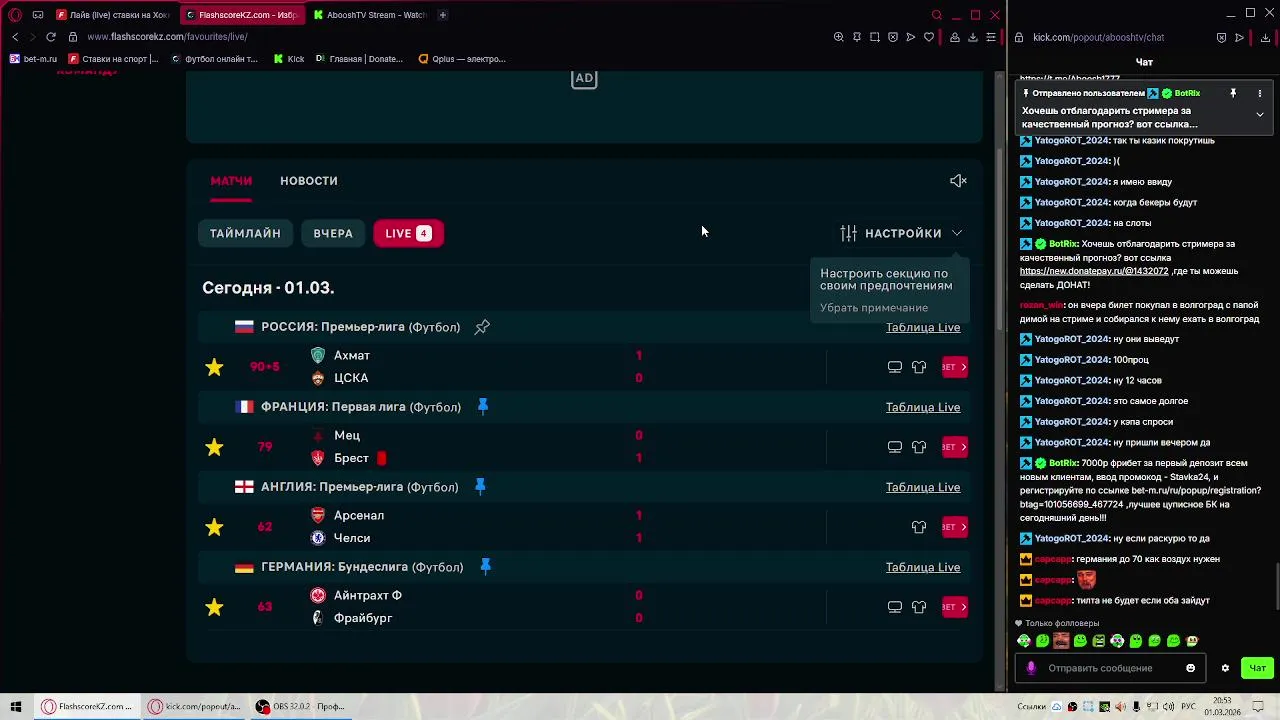Open three-dot menu on pinned message
The height and width of the screenshot is (720, 1280).
click(1260, 93)
